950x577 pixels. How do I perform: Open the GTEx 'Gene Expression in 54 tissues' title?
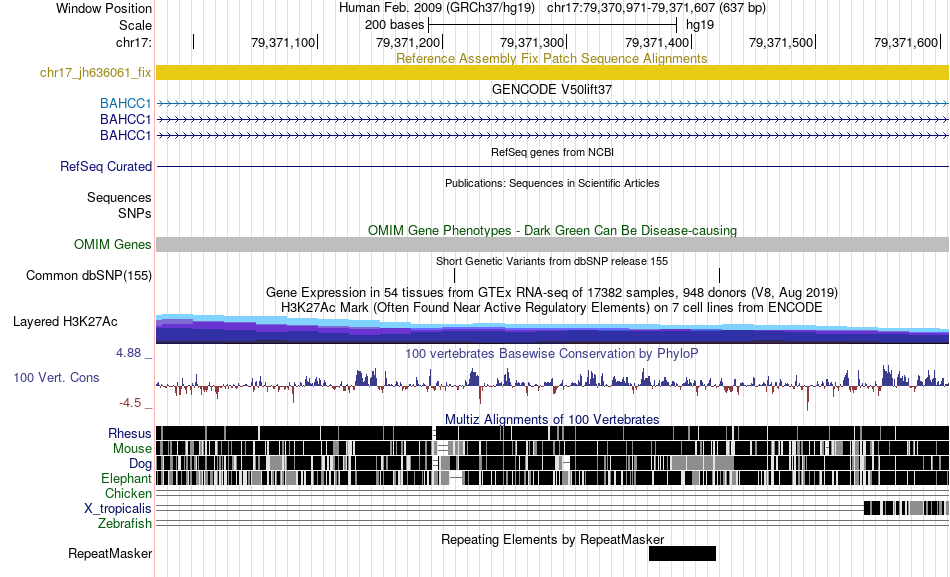coord(552,292)
